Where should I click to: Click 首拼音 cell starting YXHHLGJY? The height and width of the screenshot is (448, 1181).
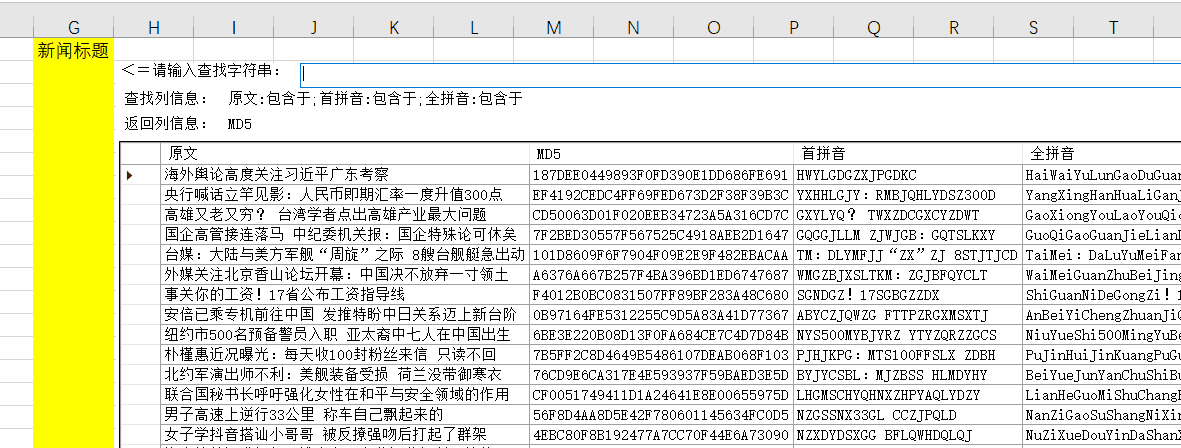pos(908,195)
